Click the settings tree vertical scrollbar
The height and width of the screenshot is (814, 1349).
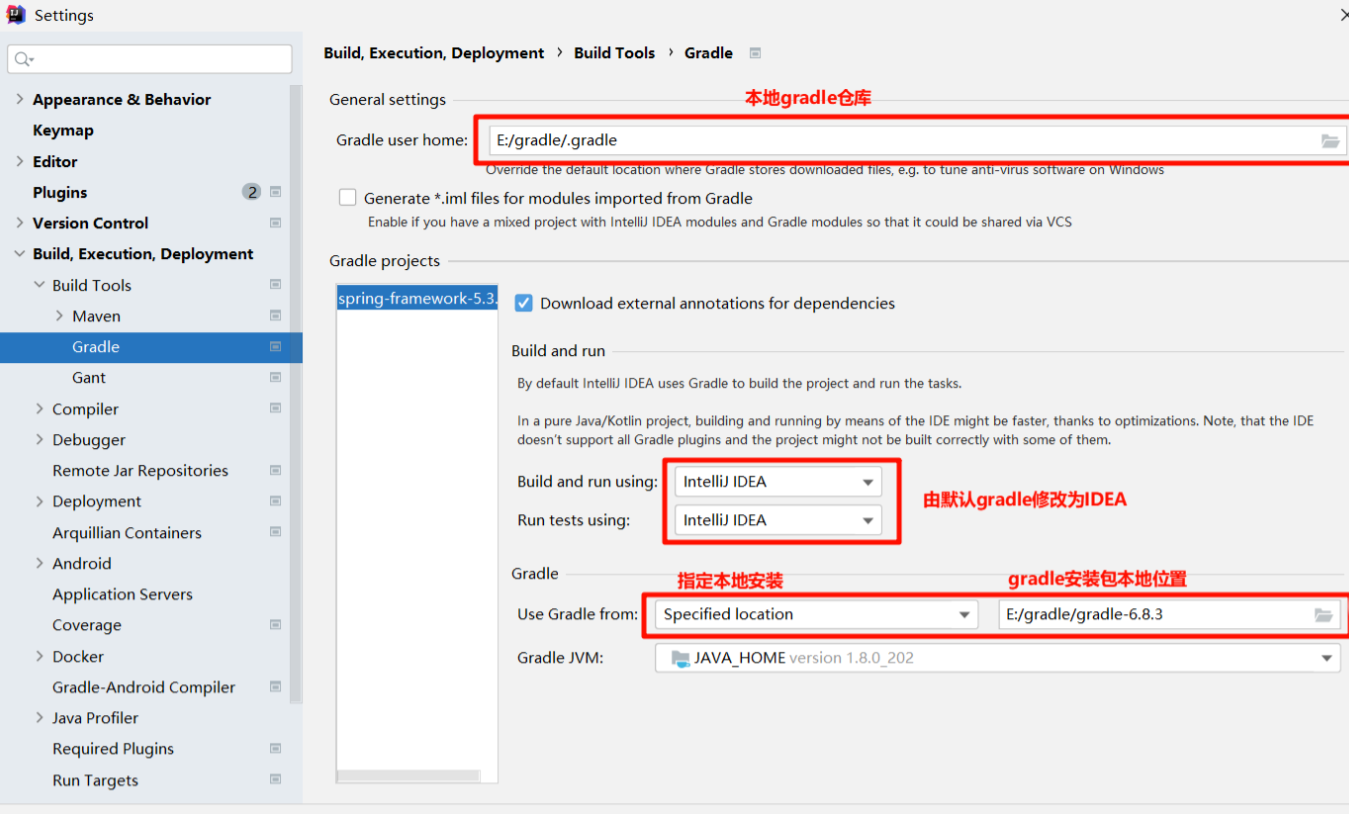(x=296, y=395)
